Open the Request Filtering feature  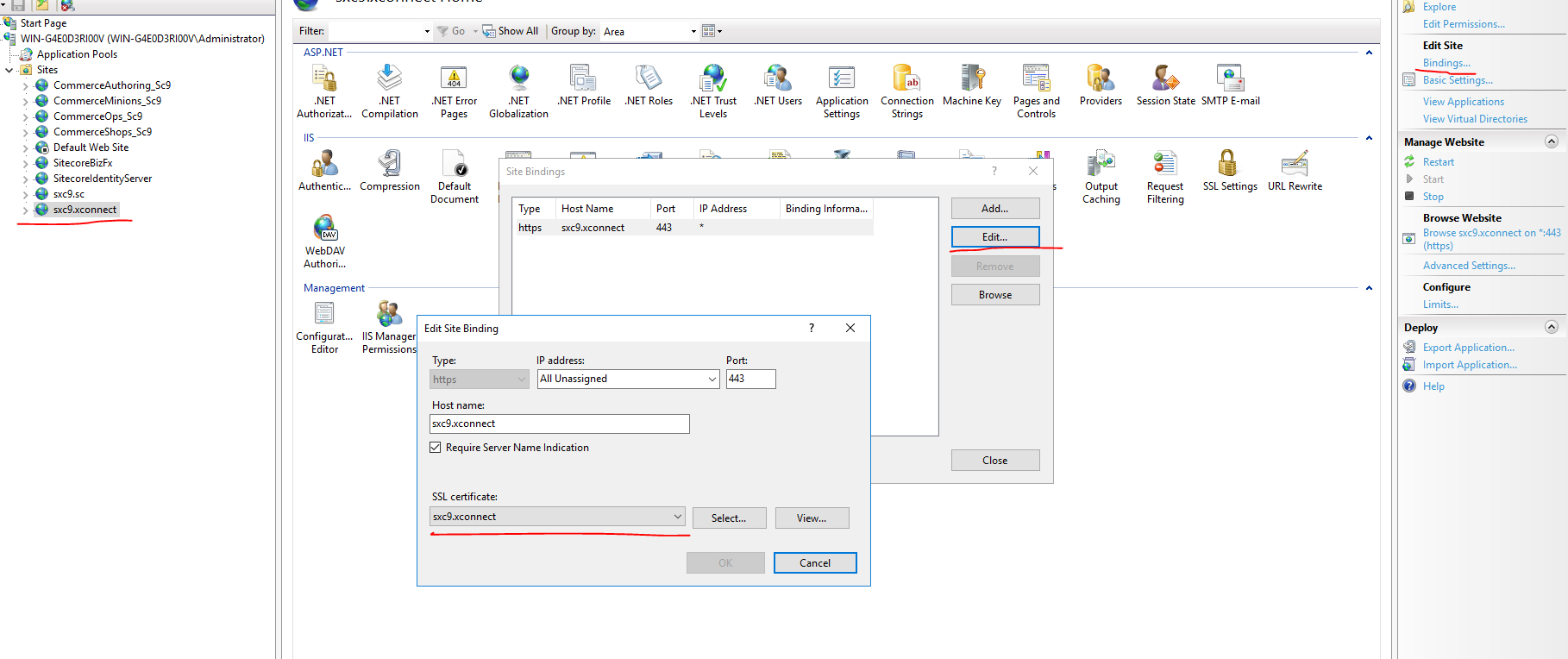point(1165,177)
